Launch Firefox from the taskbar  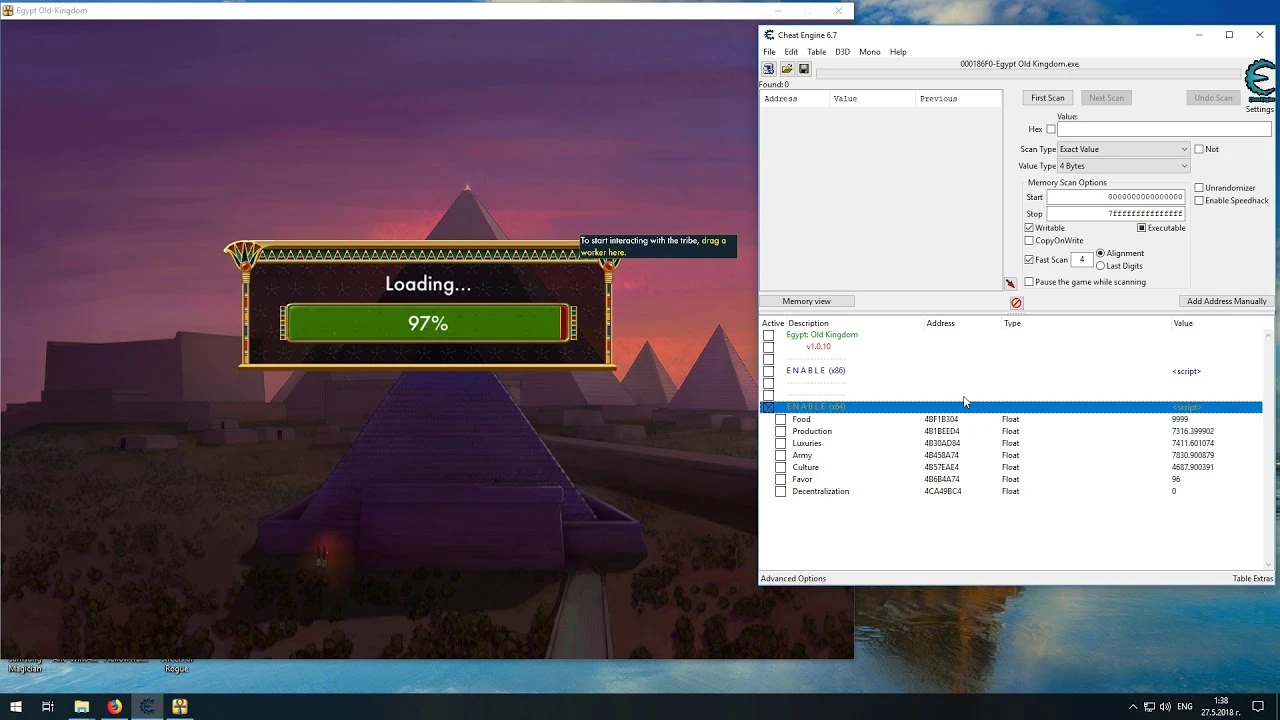tap(114, 707)
